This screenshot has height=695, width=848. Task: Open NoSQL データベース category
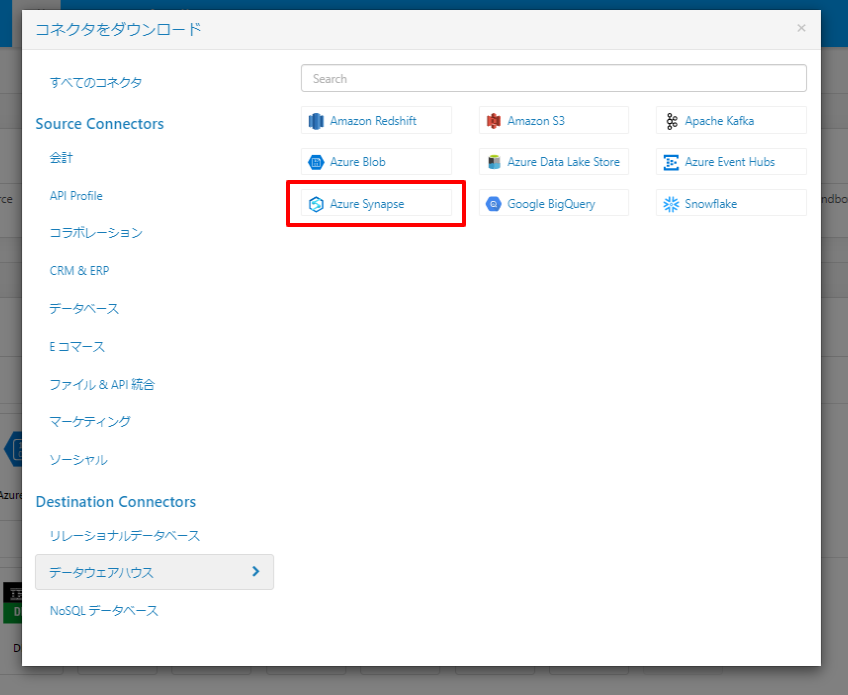(104, 611)
